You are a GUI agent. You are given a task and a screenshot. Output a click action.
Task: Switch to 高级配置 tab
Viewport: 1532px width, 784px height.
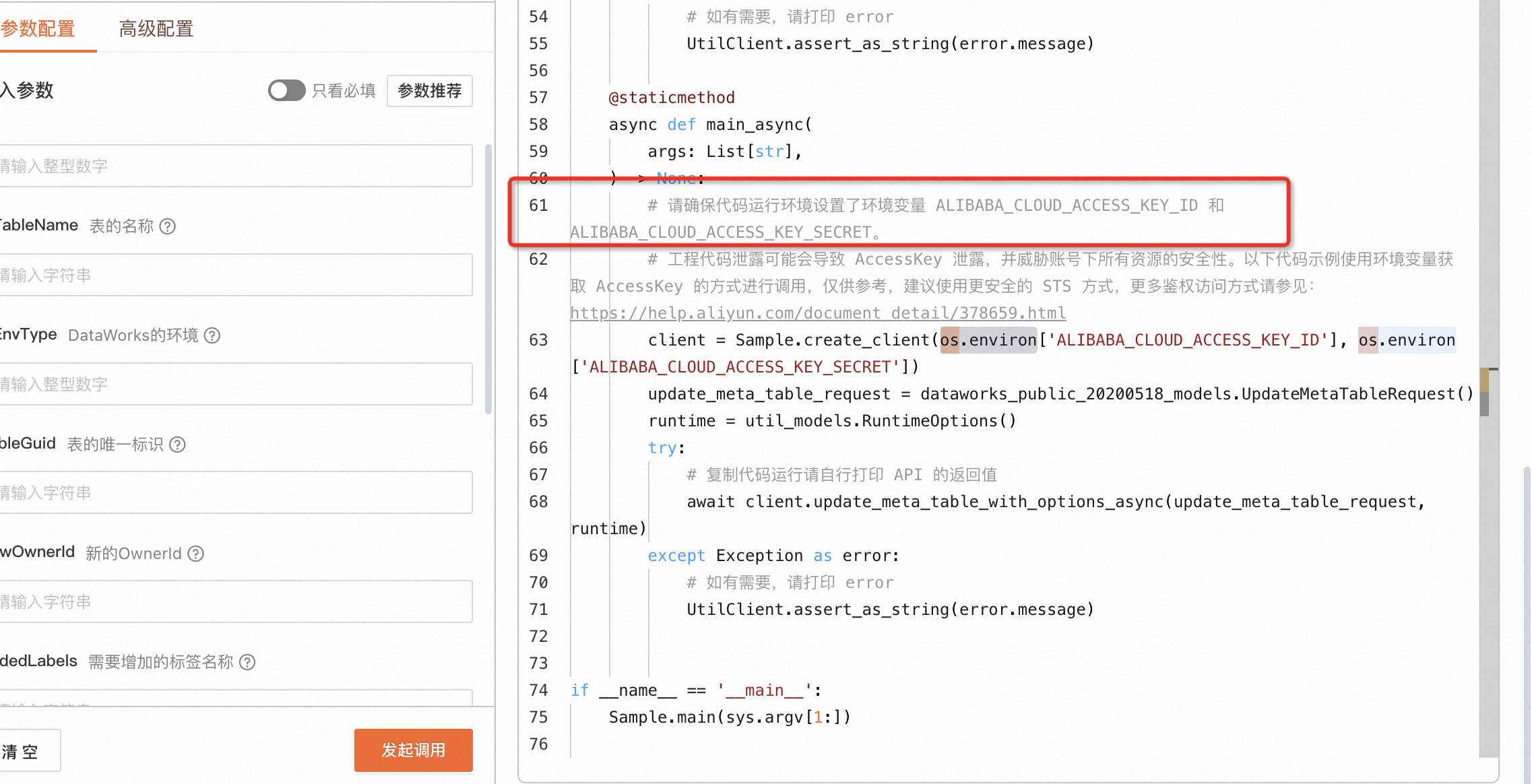pos(156,28)
